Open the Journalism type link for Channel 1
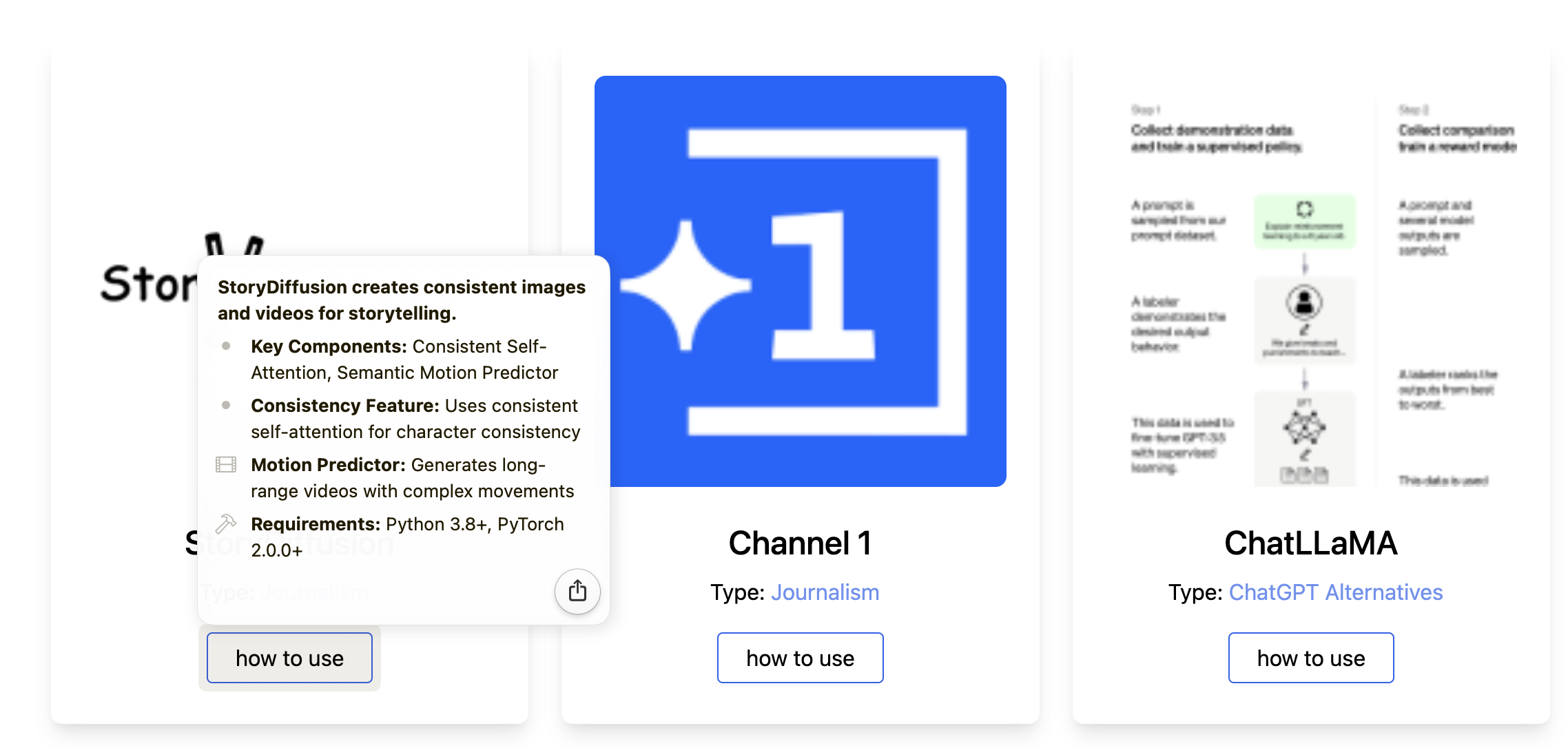 tap(825, 592)
